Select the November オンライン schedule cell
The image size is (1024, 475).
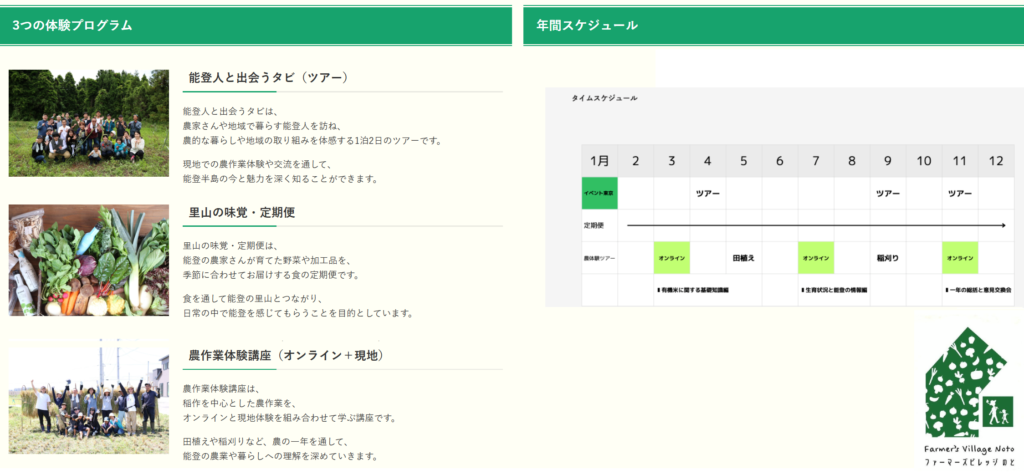click(x=960, y=258)
